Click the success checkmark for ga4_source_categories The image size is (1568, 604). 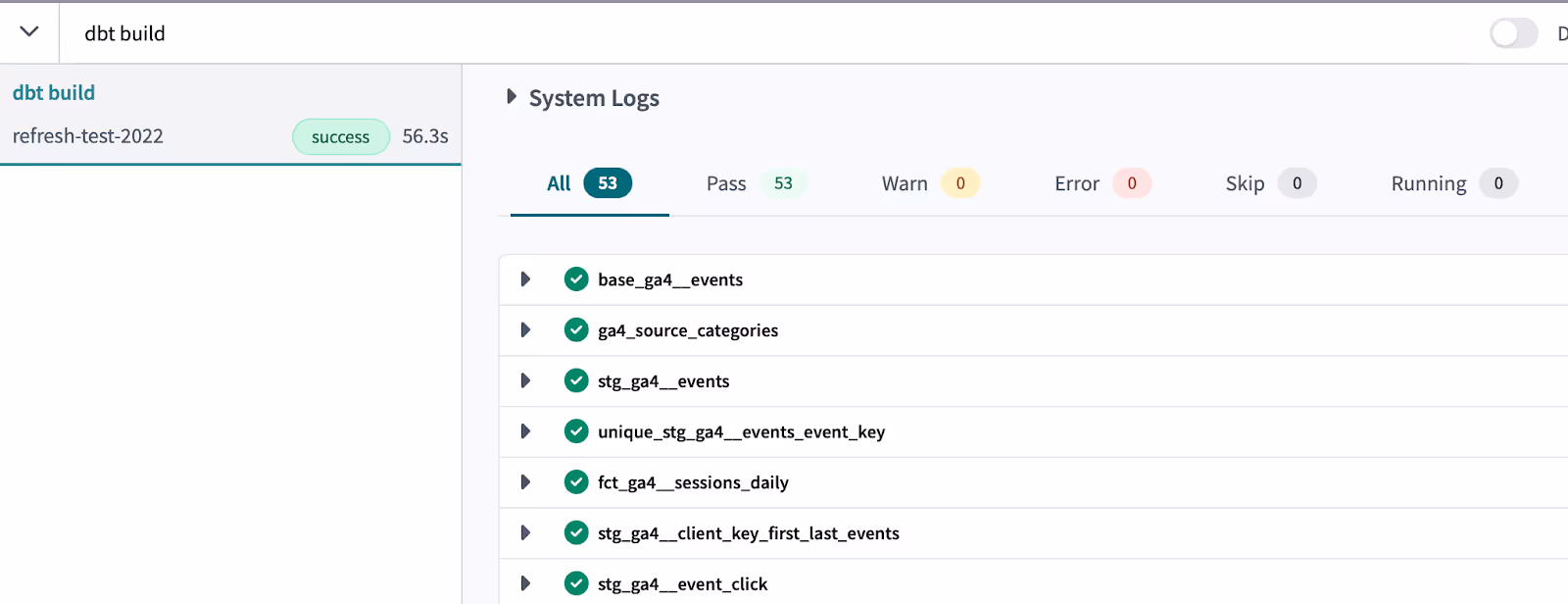[x=576, y=330]
